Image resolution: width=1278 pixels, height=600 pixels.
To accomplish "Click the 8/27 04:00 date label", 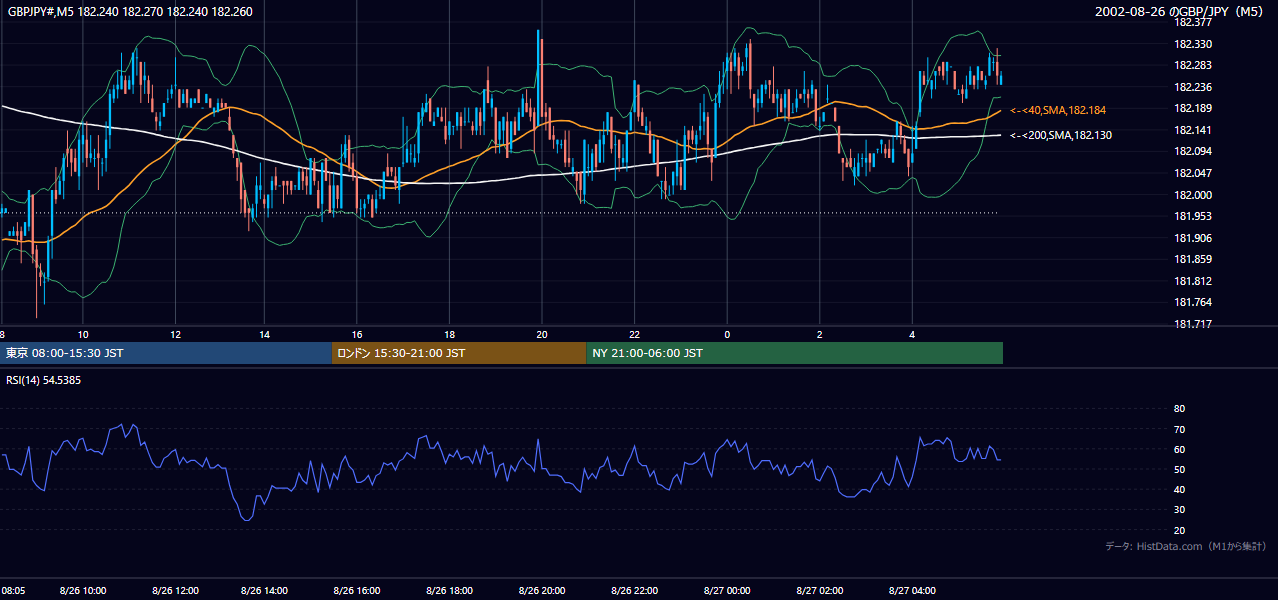I will 912,591.
